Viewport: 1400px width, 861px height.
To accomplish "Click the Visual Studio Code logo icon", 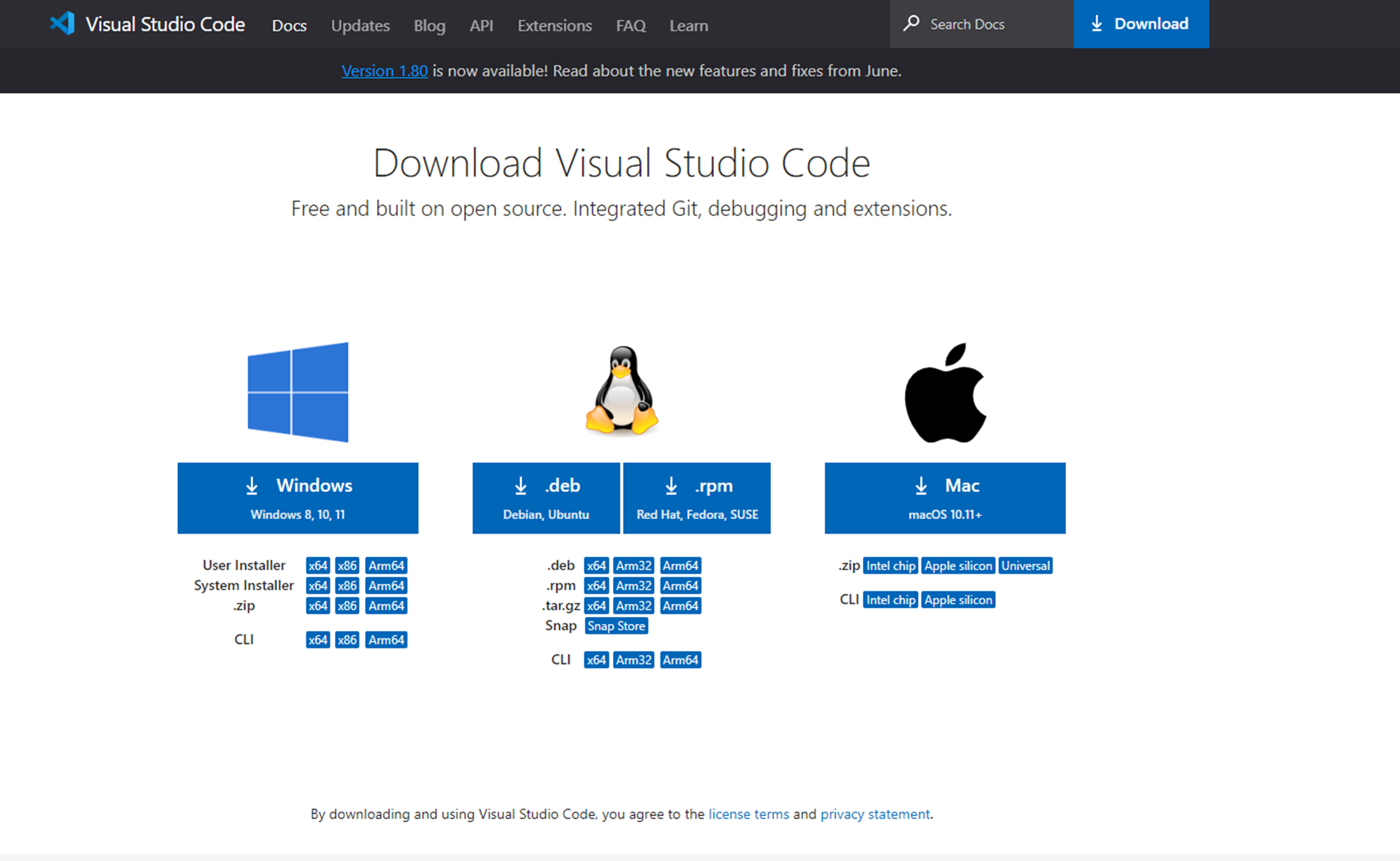I will click(x=62, y=24).
